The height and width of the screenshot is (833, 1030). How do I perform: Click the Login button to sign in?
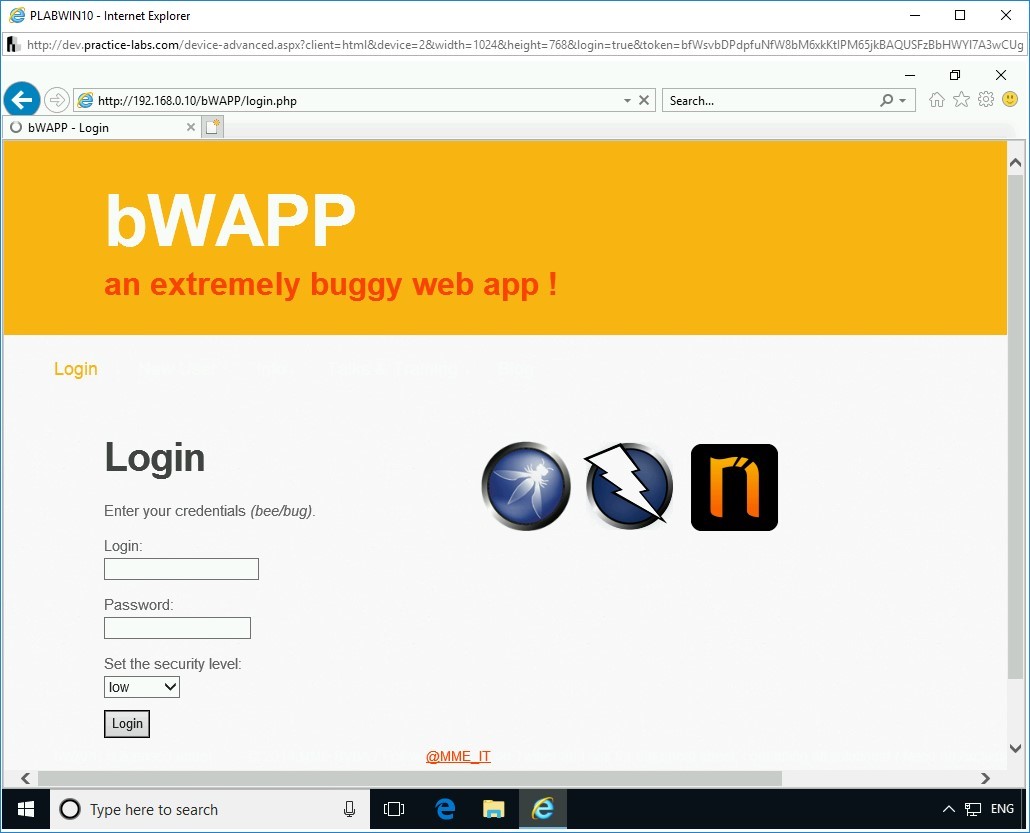tap(126, 723)
